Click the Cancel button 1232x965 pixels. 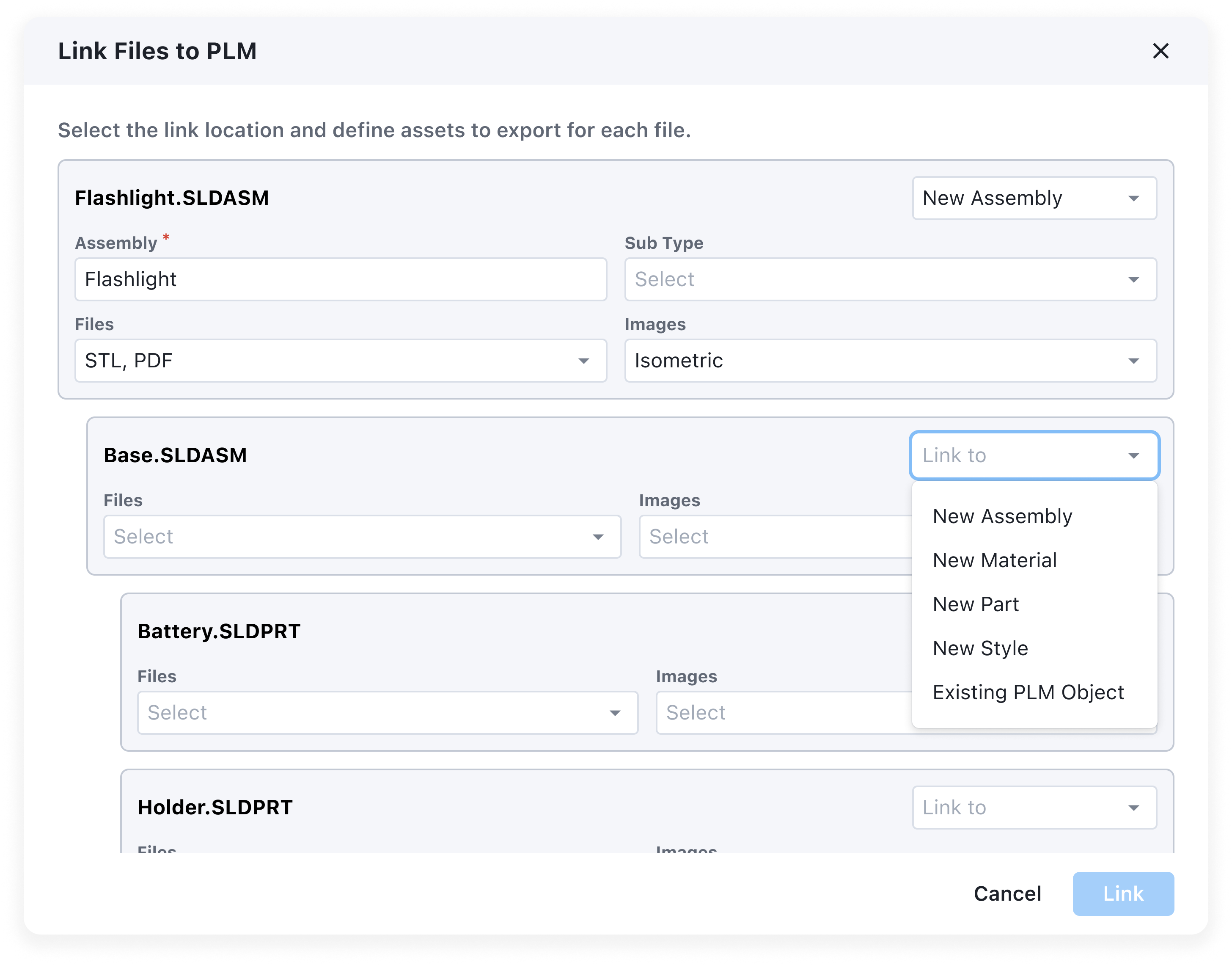point(1007,894)
